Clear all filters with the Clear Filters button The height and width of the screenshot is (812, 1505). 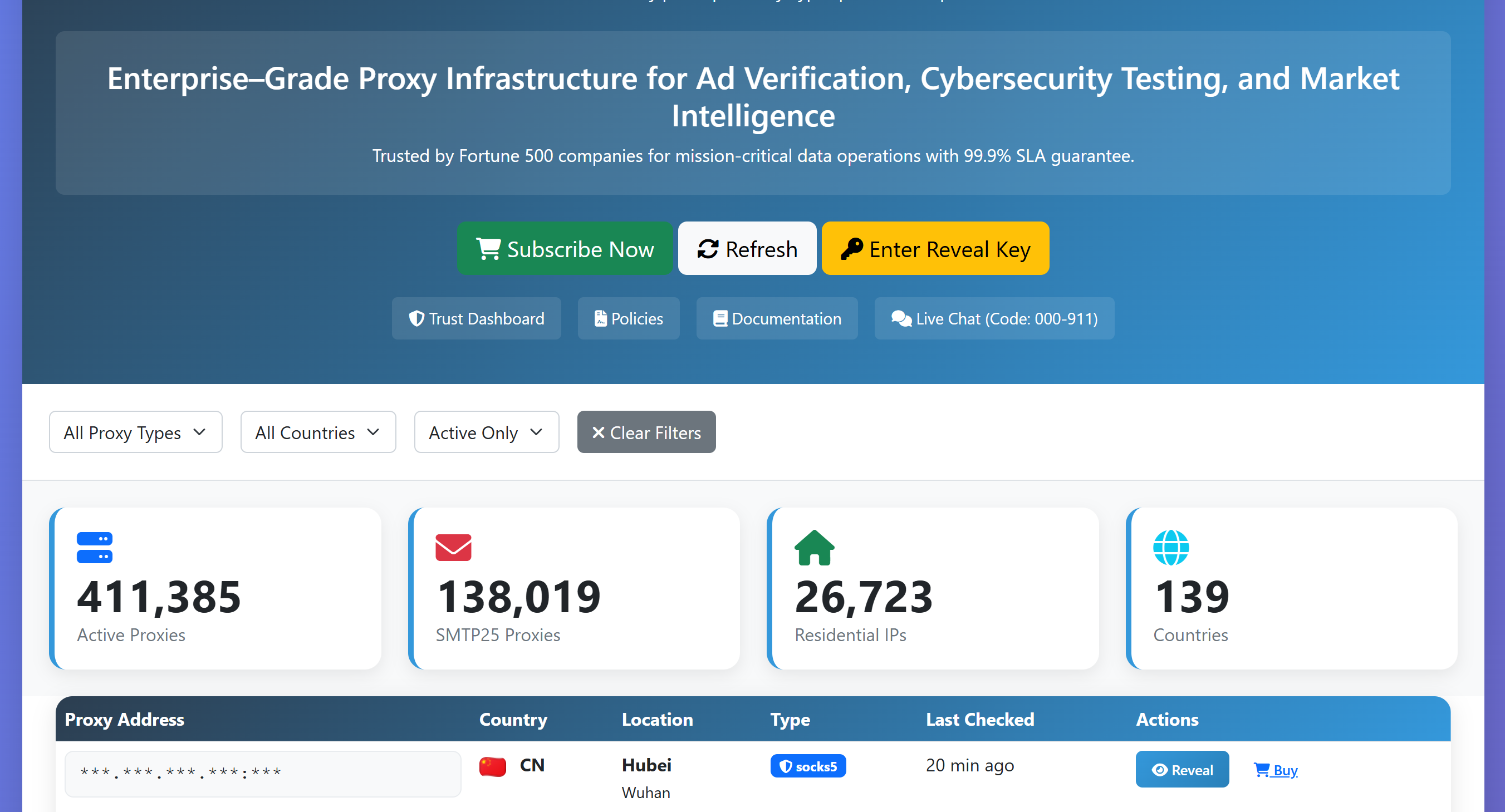tap(646, 432)
